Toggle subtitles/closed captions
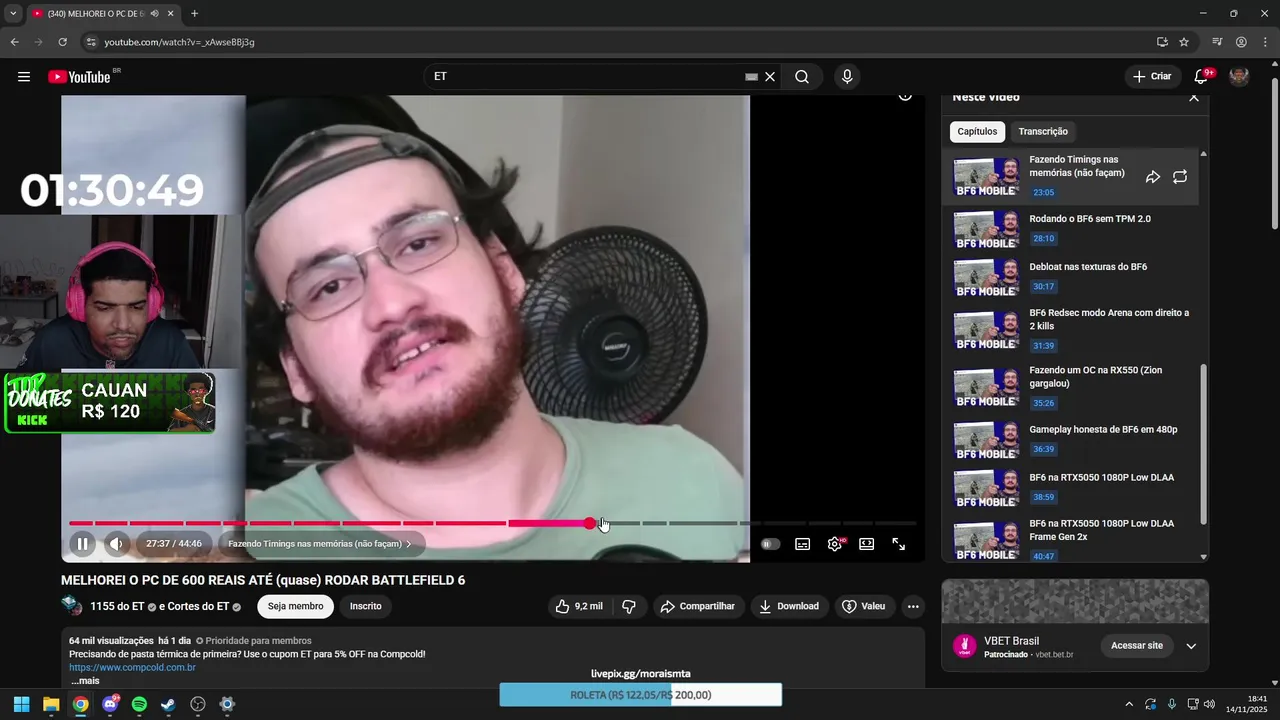Screen dimensions: 1280x720 coord(802,544)
